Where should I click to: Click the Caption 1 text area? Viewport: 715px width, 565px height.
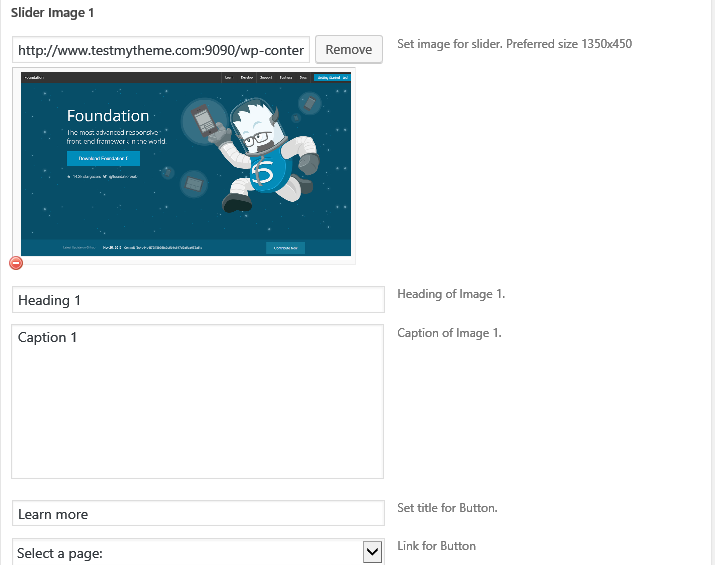tap(197, 401)
